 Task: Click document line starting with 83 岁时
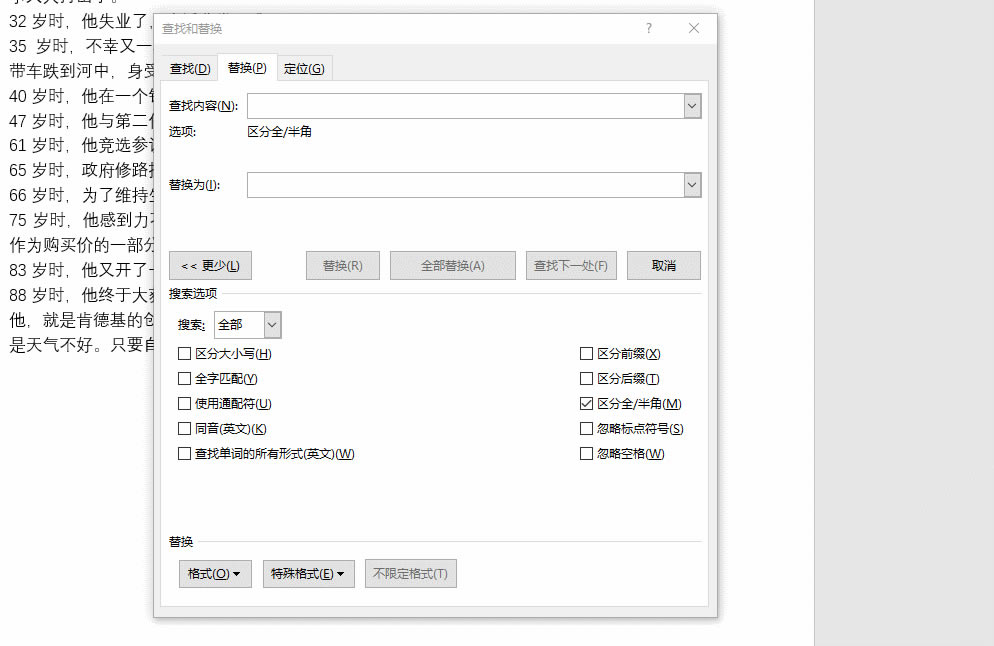81,270
